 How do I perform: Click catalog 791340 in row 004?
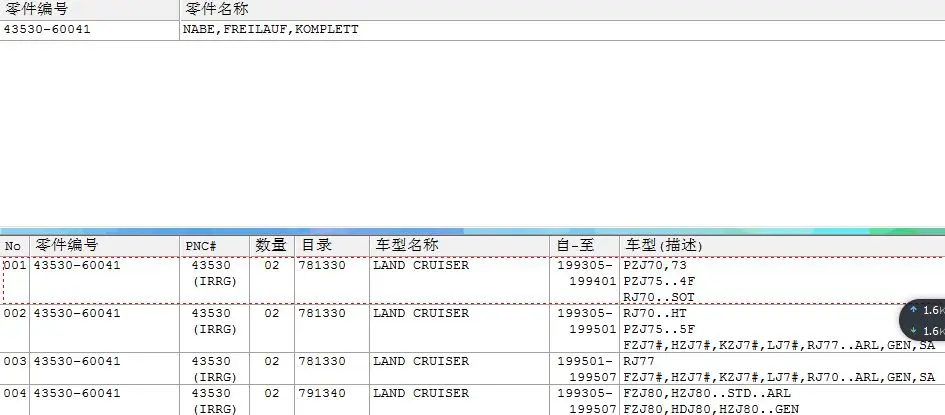(x=322, y=393)
